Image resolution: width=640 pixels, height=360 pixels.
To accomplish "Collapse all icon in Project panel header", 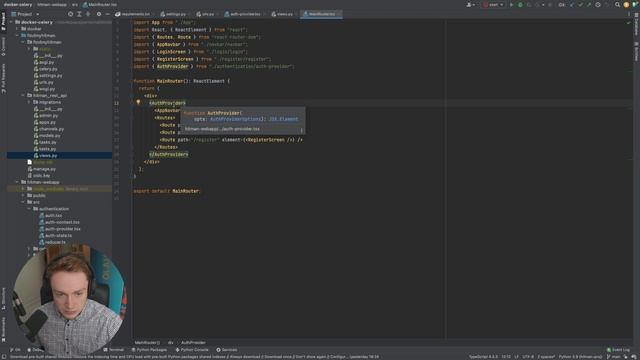I will coord(88,14).
